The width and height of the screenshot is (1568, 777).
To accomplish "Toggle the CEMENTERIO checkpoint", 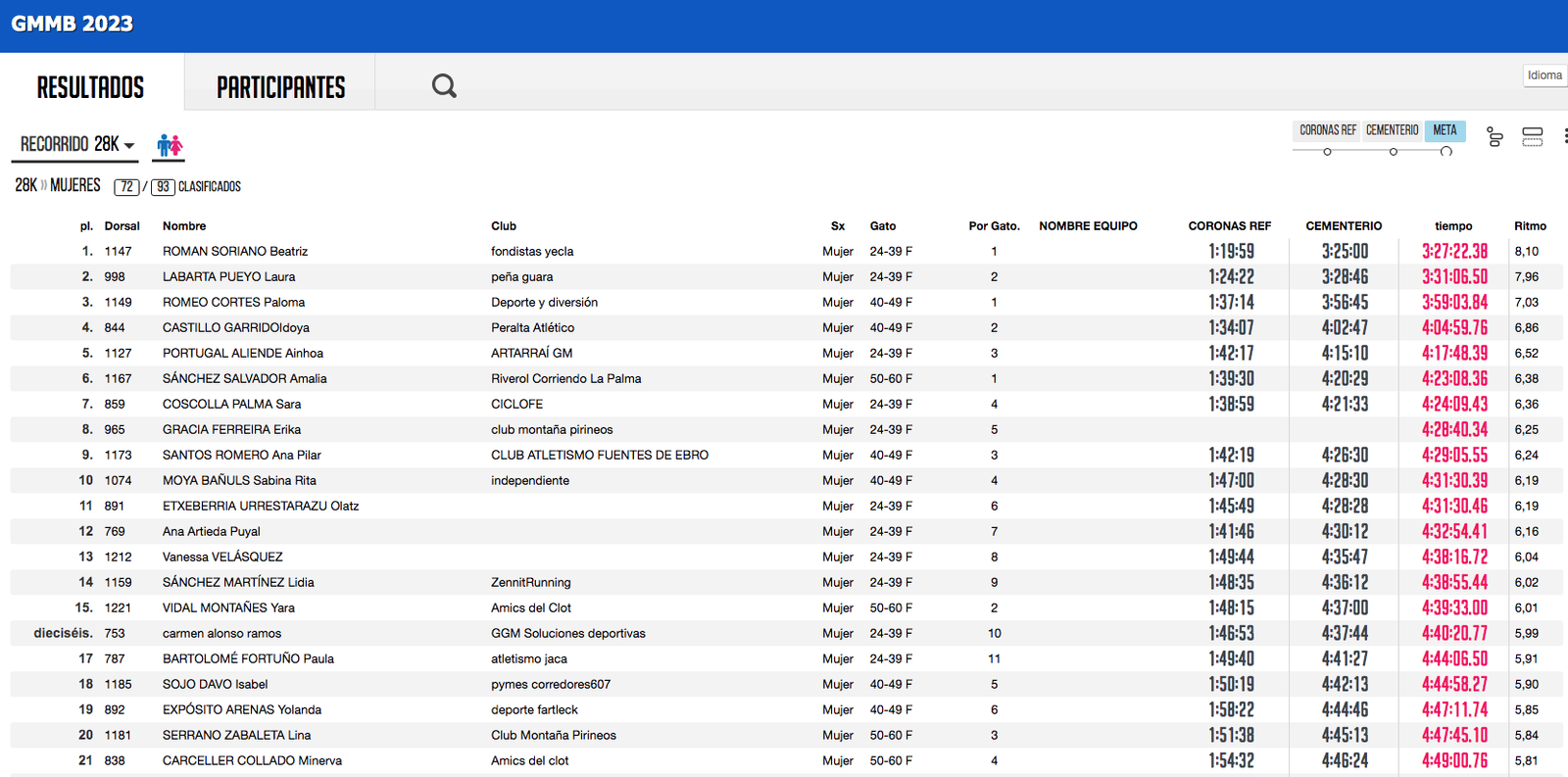I will [1392, 130].
